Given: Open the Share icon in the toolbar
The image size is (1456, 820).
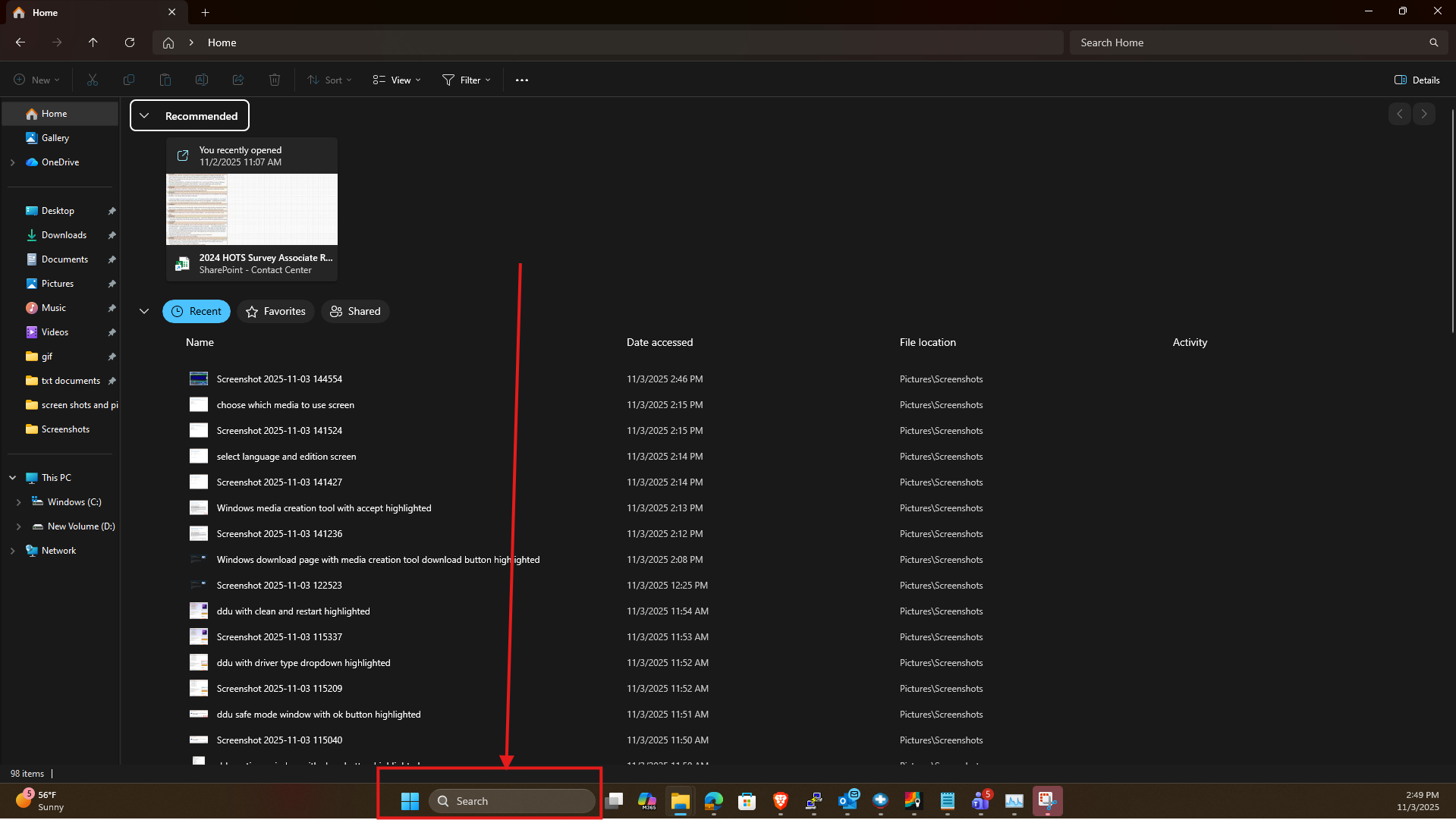Looking at the screenshot, I should [237, 80].
